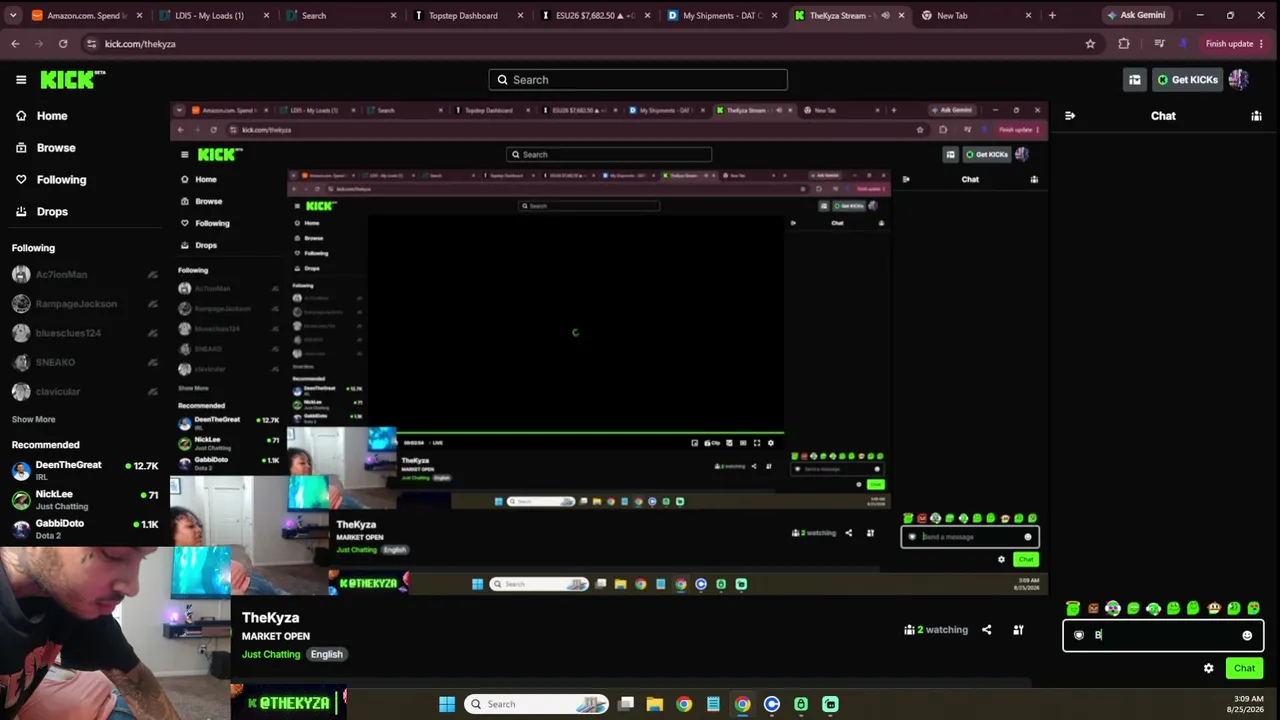Mute the TheKyza Stream tab audio
Image resolution: width=1280 pixels, height=720 pixels.
click(885, 15)
